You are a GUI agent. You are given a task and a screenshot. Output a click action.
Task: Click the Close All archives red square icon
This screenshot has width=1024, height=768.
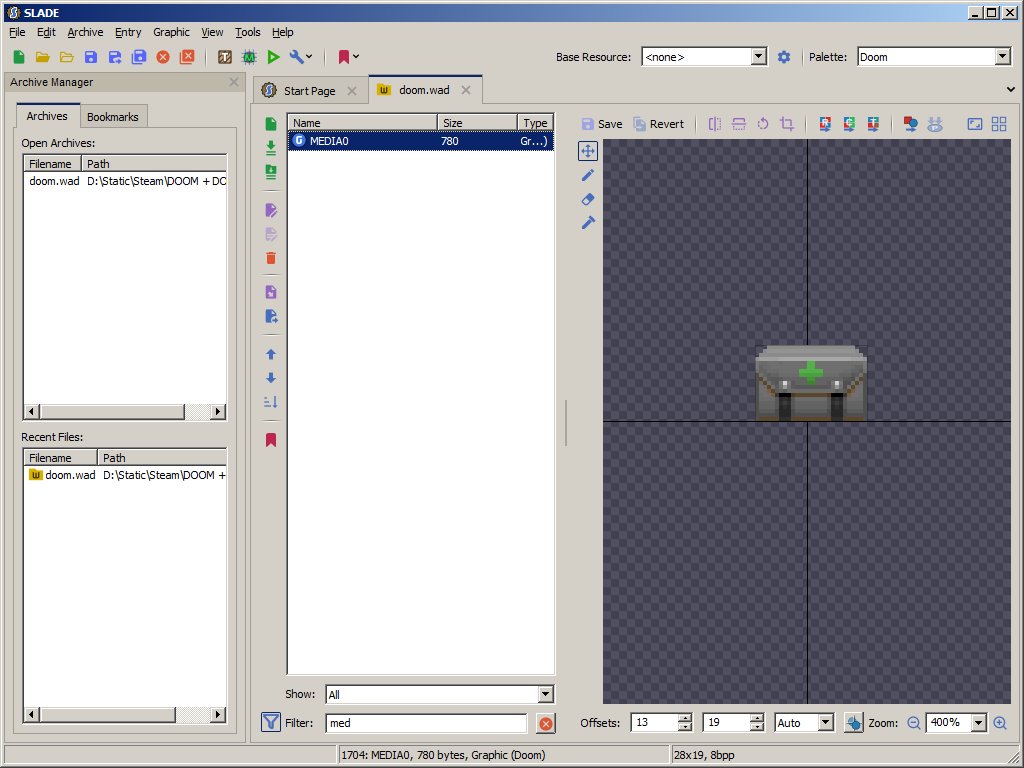(187, 57)
